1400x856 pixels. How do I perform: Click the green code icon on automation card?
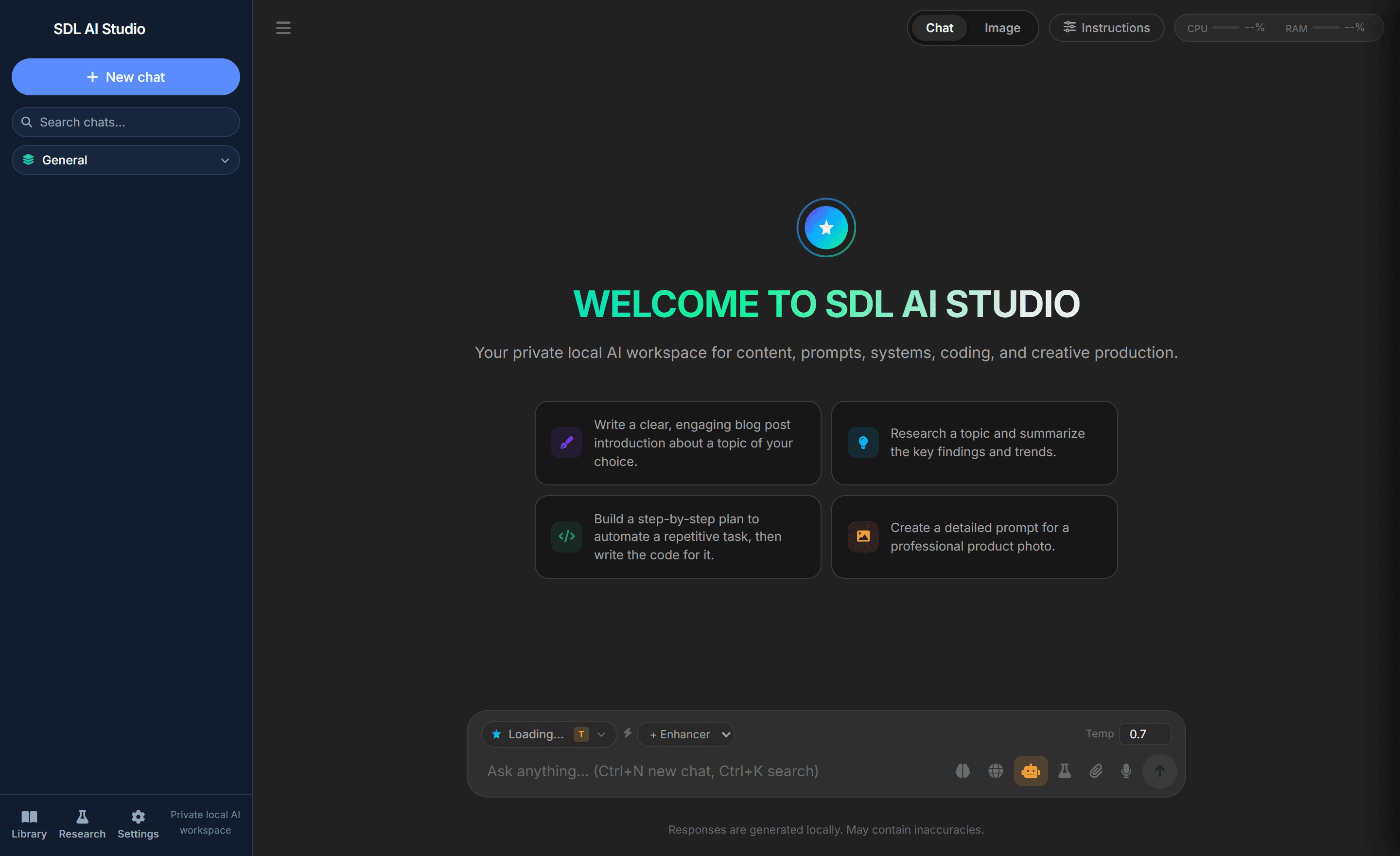click(566, 536)
